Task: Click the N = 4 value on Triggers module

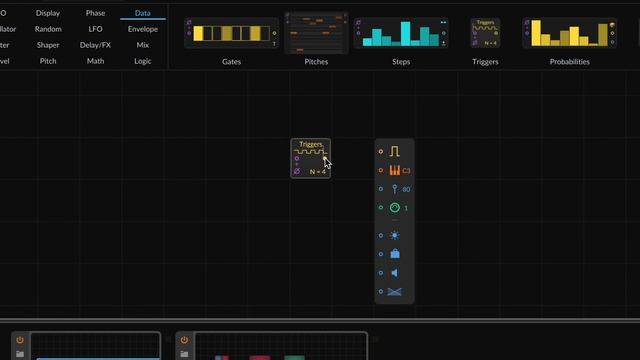Action: pos(318,172)
